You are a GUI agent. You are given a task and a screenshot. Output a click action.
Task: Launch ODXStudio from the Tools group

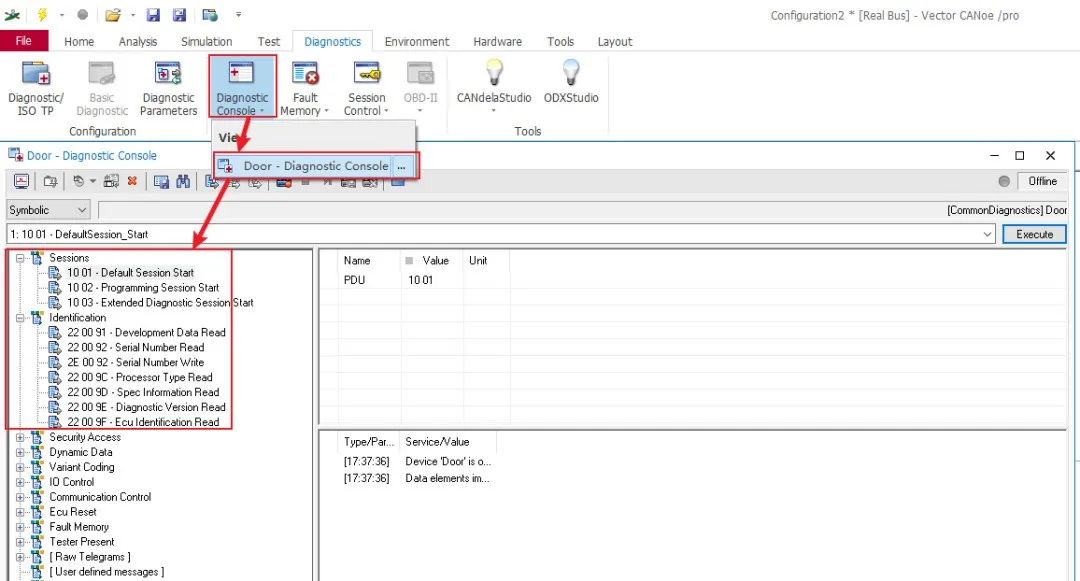[x=571, y=83]
